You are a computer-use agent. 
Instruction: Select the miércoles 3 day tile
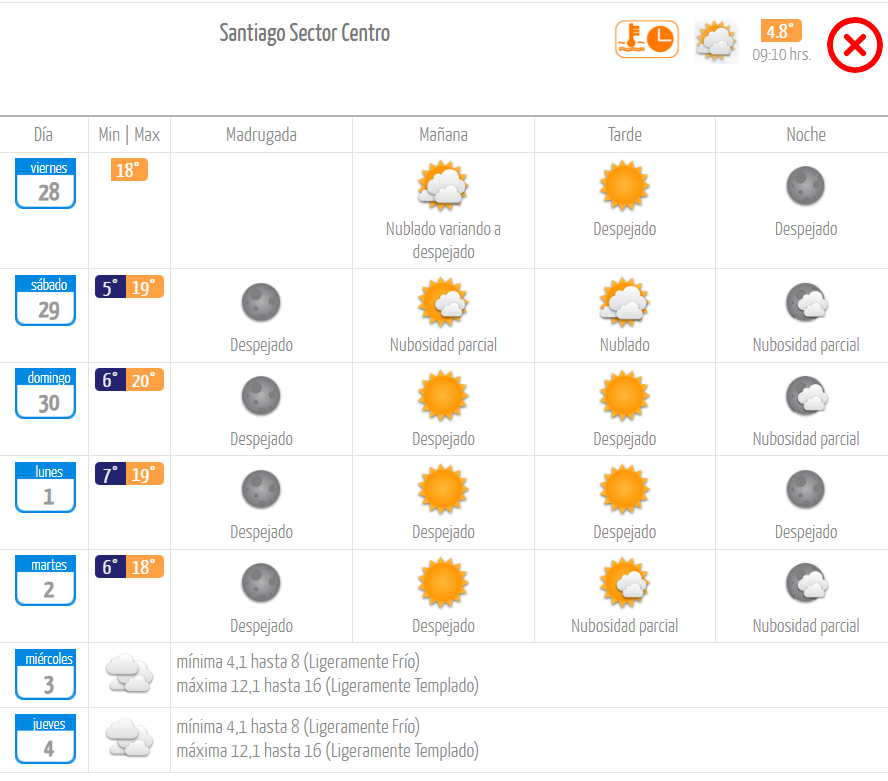pos(45,674)
